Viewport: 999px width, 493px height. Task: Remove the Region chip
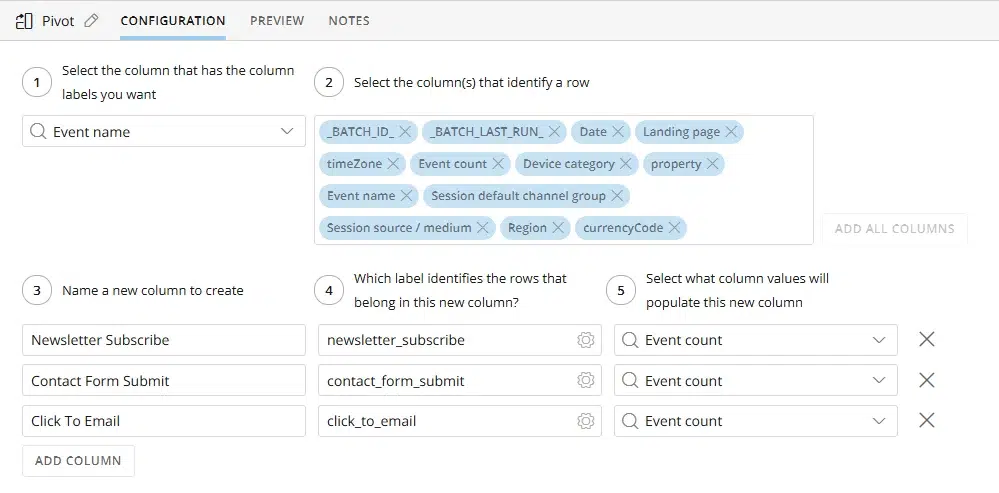558,227
